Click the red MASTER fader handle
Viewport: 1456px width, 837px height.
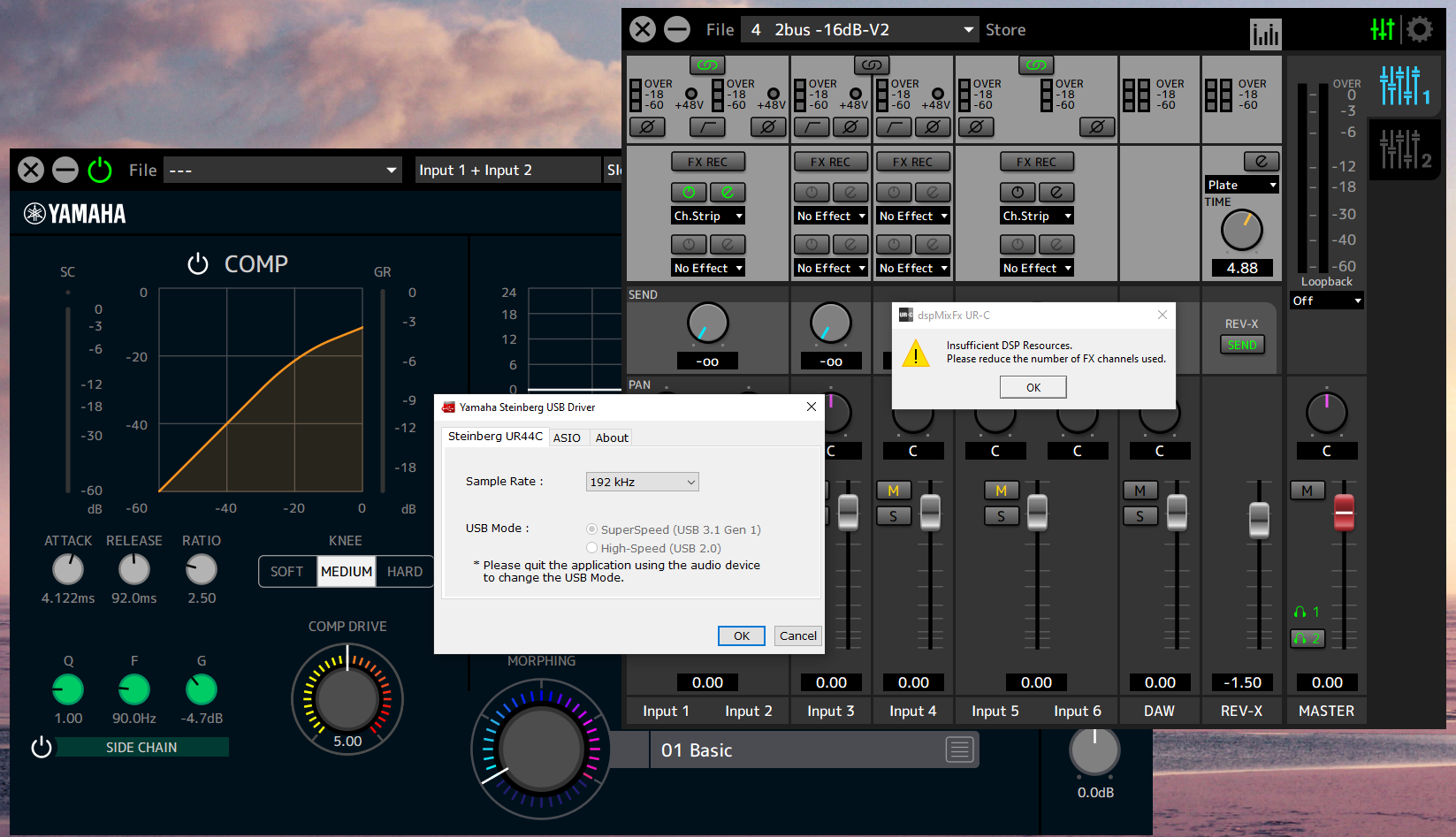(1344, 513)
